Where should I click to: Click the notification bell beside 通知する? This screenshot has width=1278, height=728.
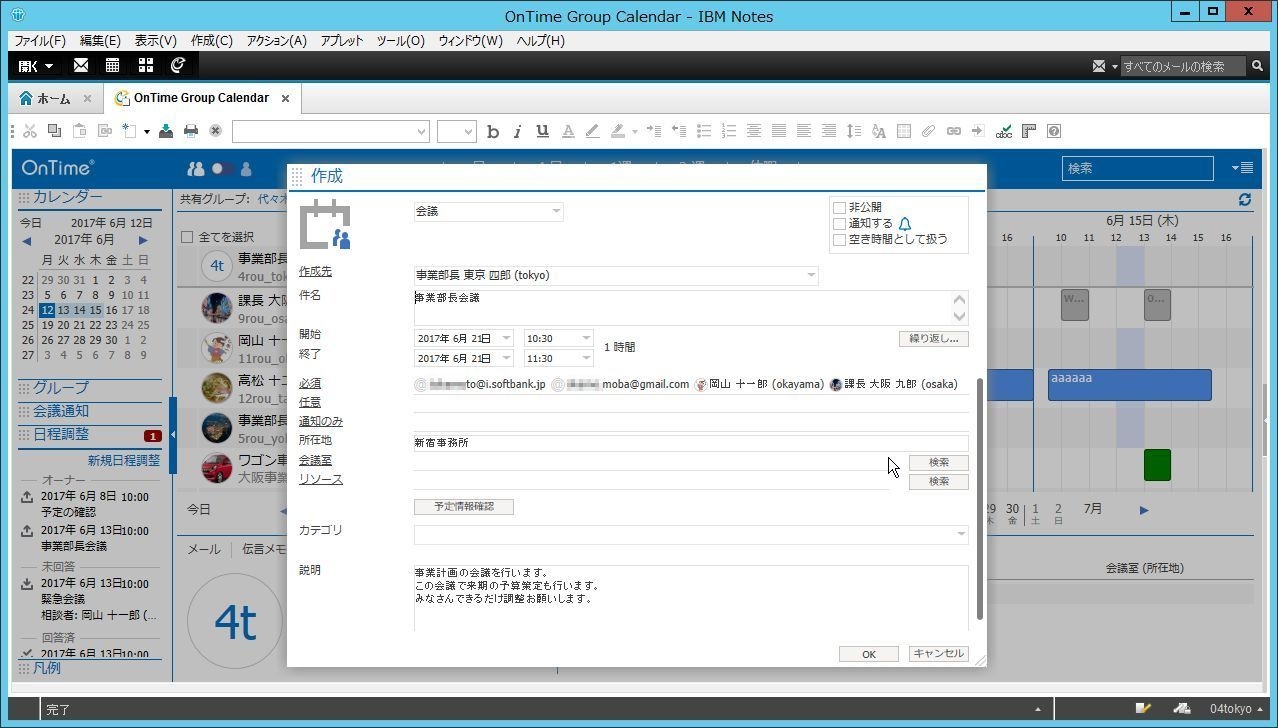[904, 223]
